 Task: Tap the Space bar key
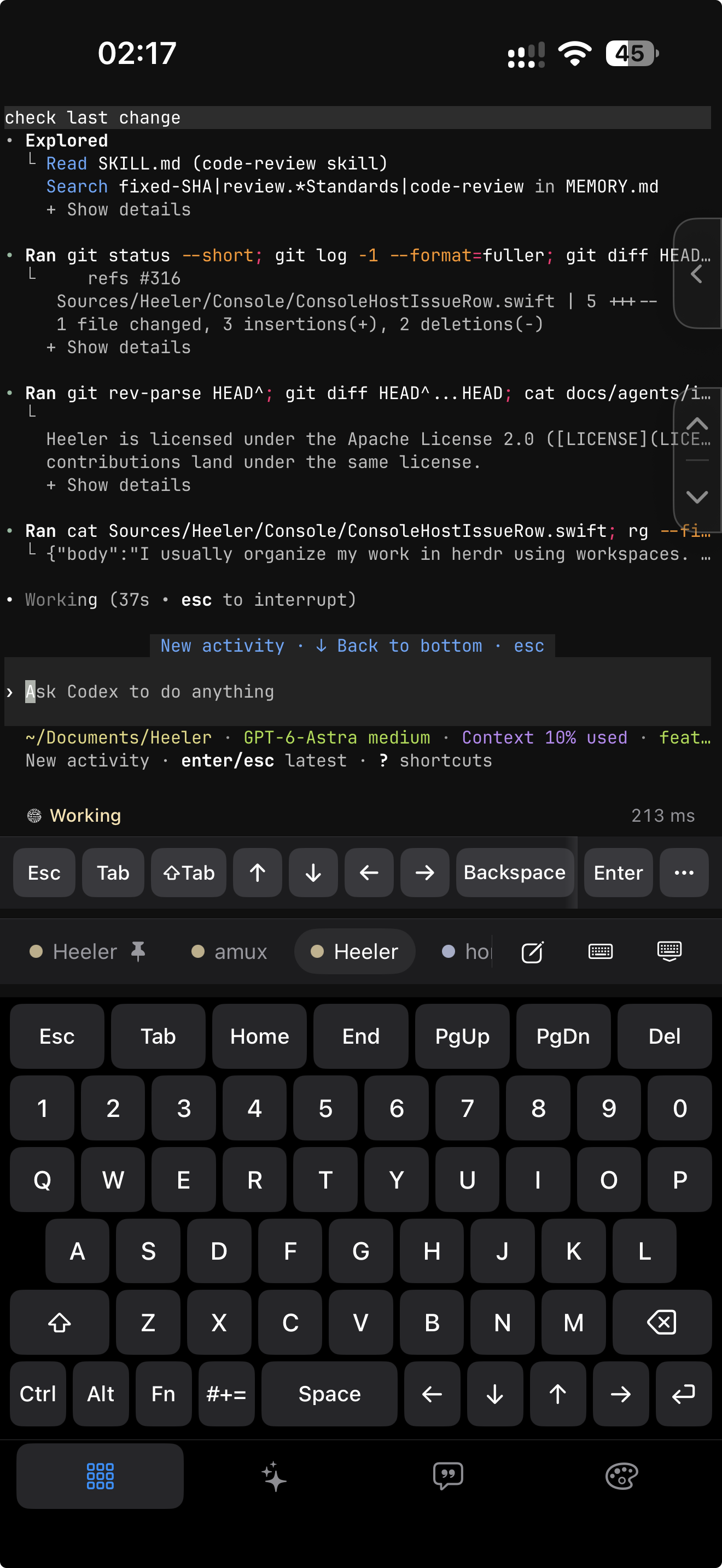click(x=329, y=1393)
